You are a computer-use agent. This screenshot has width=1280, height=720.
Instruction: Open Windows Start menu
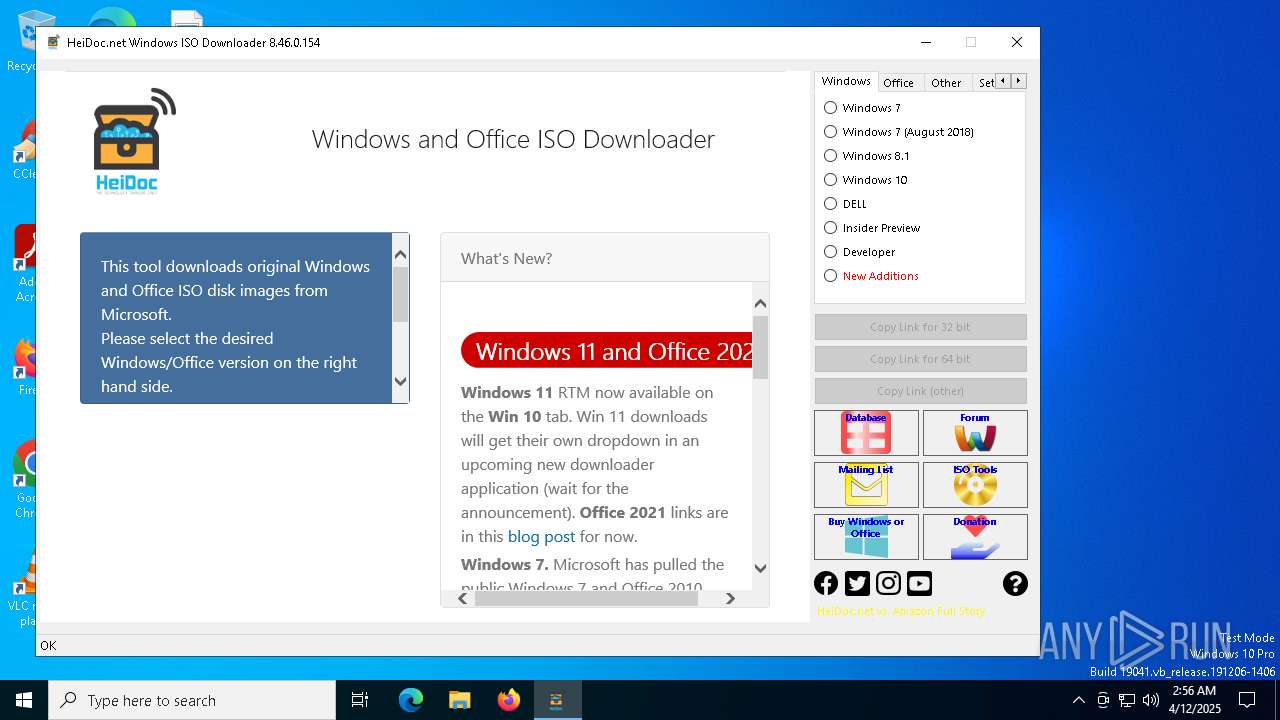point(24,700)
